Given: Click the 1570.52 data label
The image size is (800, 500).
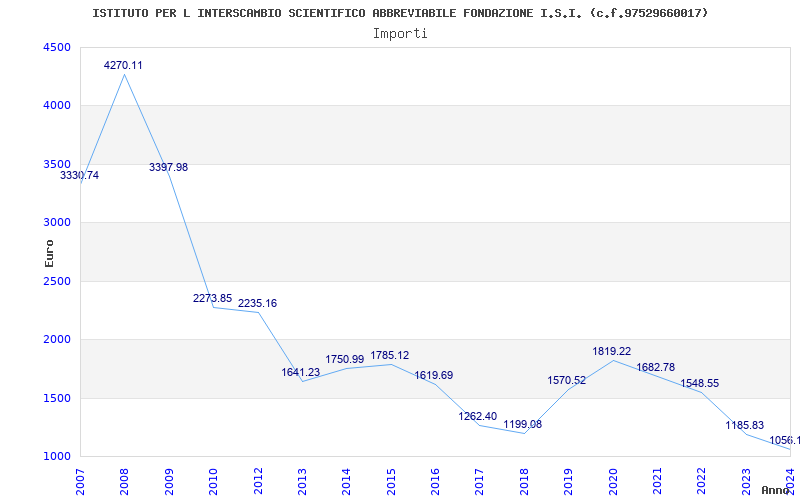Looking at the screenshot, I should point(566,381).
